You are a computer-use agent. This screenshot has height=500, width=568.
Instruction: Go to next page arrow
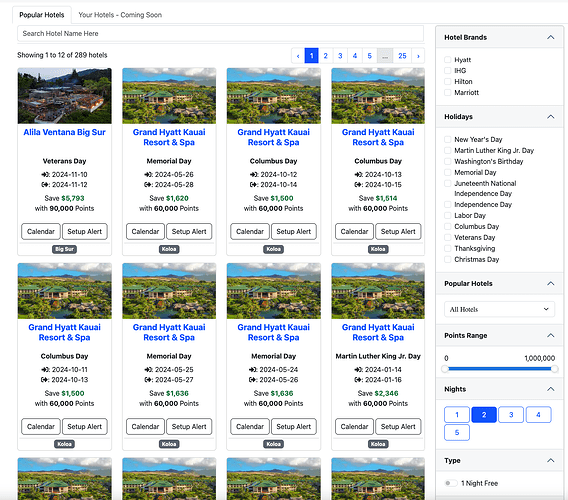tap(418, 56)
